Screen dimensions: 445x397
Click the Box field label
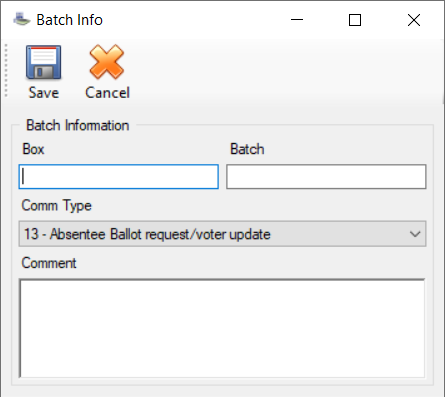click(x=33, y=149)
